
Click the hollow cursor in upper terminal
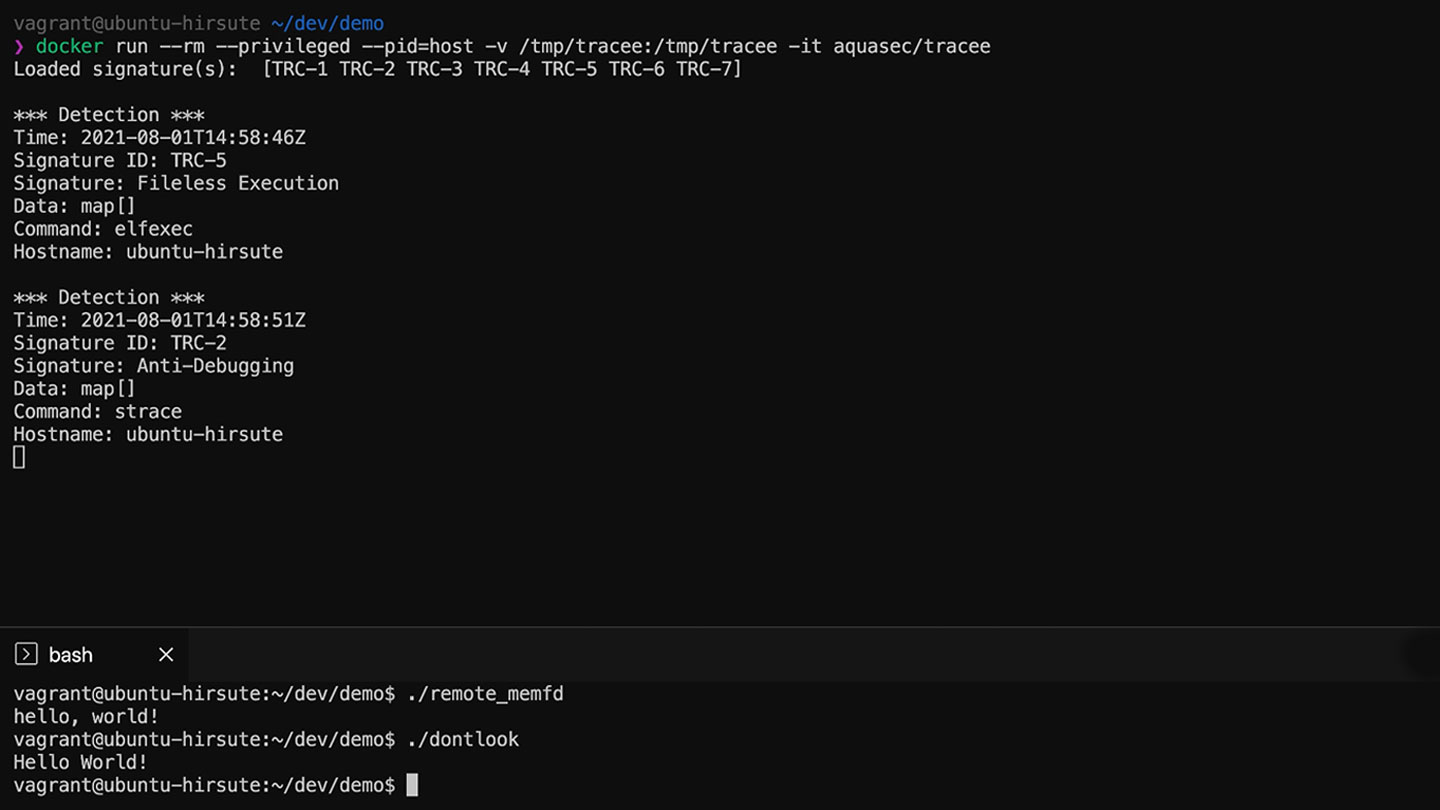point(19,457)
